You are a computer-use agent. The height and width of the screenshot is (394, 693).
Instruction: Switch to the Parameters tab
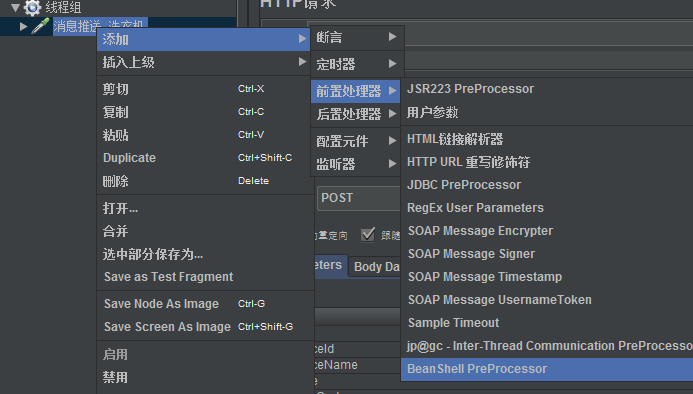pyautogui.click(x=331, y=265)
